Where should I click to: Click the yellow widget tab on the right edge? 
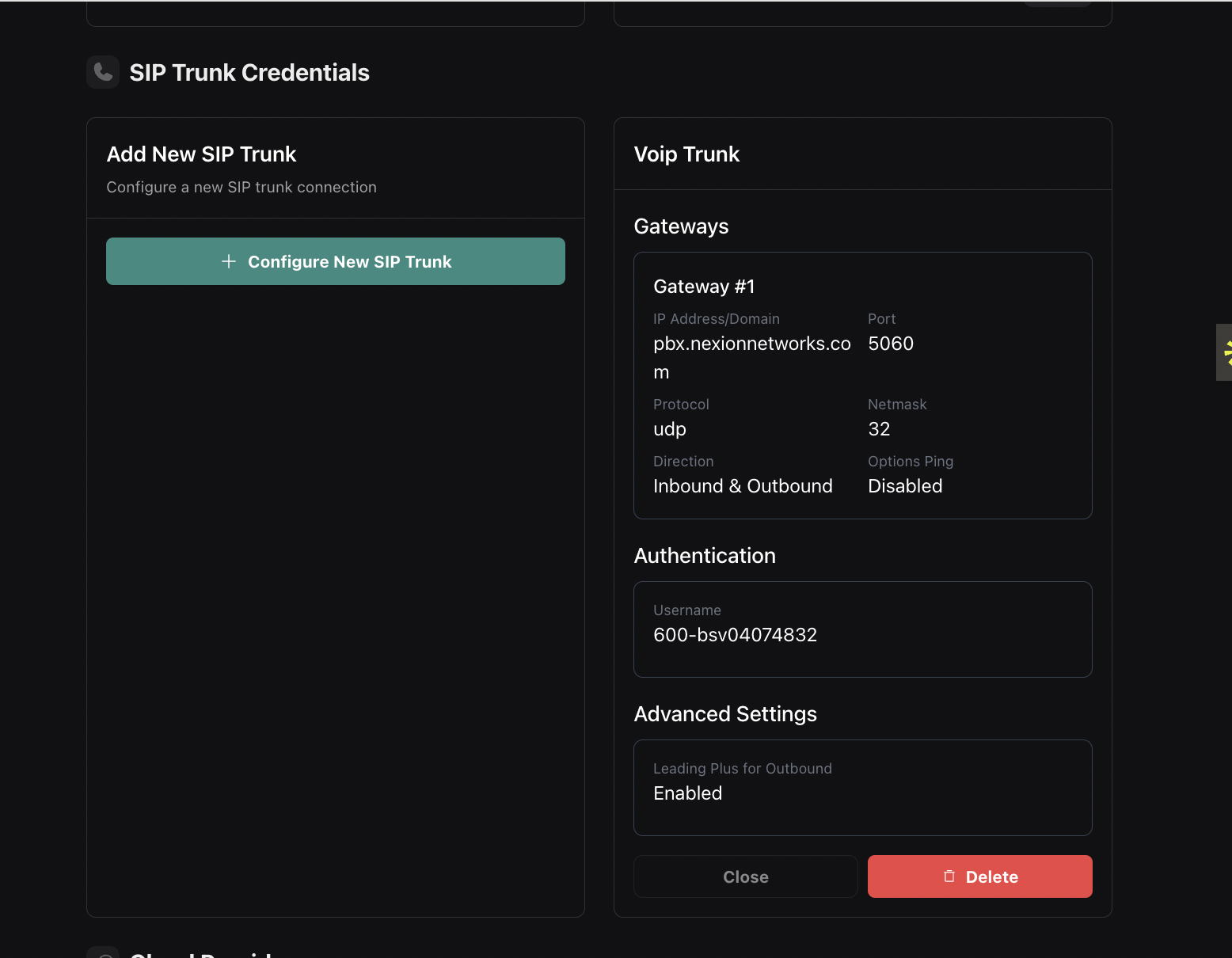click(1226, 352)
